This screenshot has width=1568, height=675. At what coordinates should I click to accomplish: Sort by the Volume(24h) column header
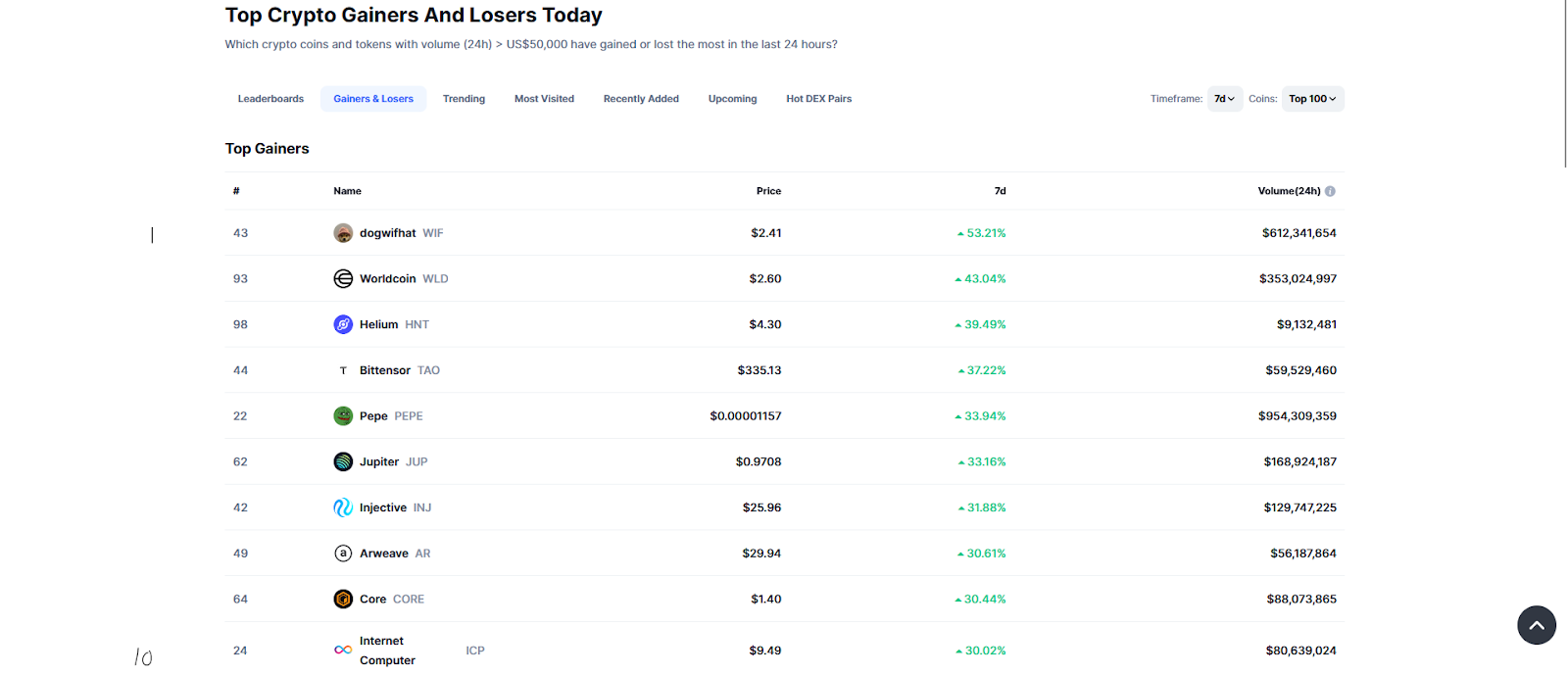click(1290, 191)
